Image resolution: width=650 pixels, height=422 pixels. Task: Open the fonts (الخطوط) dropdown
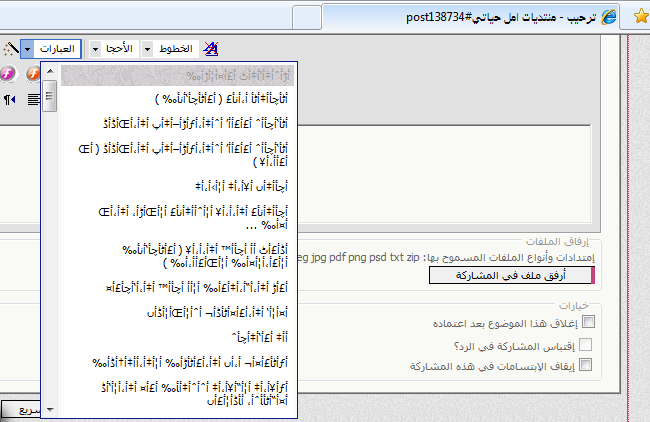[x=149, y=48]
